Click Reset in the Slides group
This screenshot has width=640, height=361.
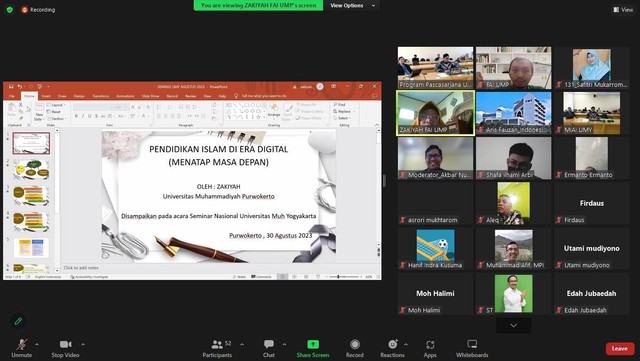pyautogui.click(x=54, y=111)
